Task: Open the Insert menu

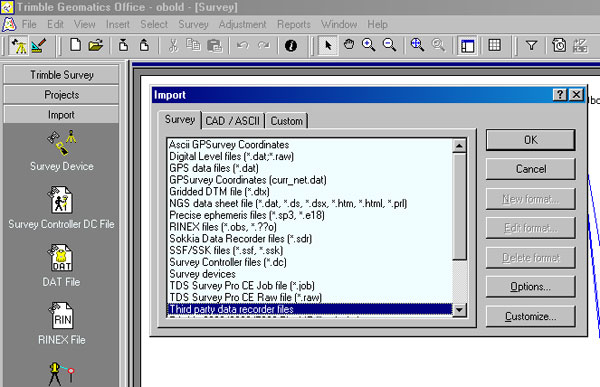Action: [x=118, y=24]
